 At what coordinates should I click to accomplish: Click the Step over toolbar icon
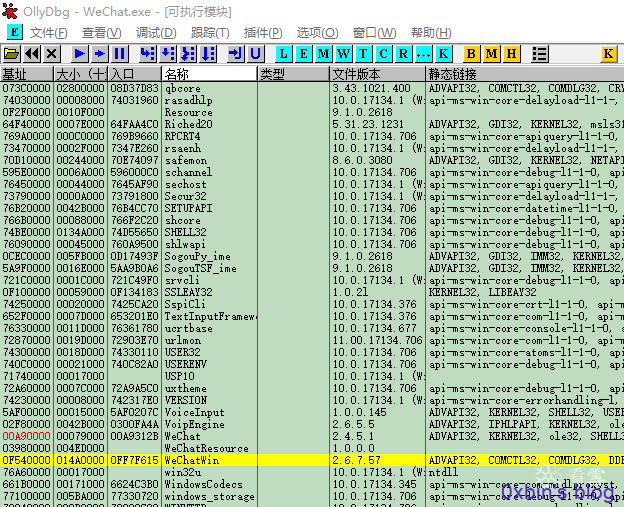(x=168, y=54)
